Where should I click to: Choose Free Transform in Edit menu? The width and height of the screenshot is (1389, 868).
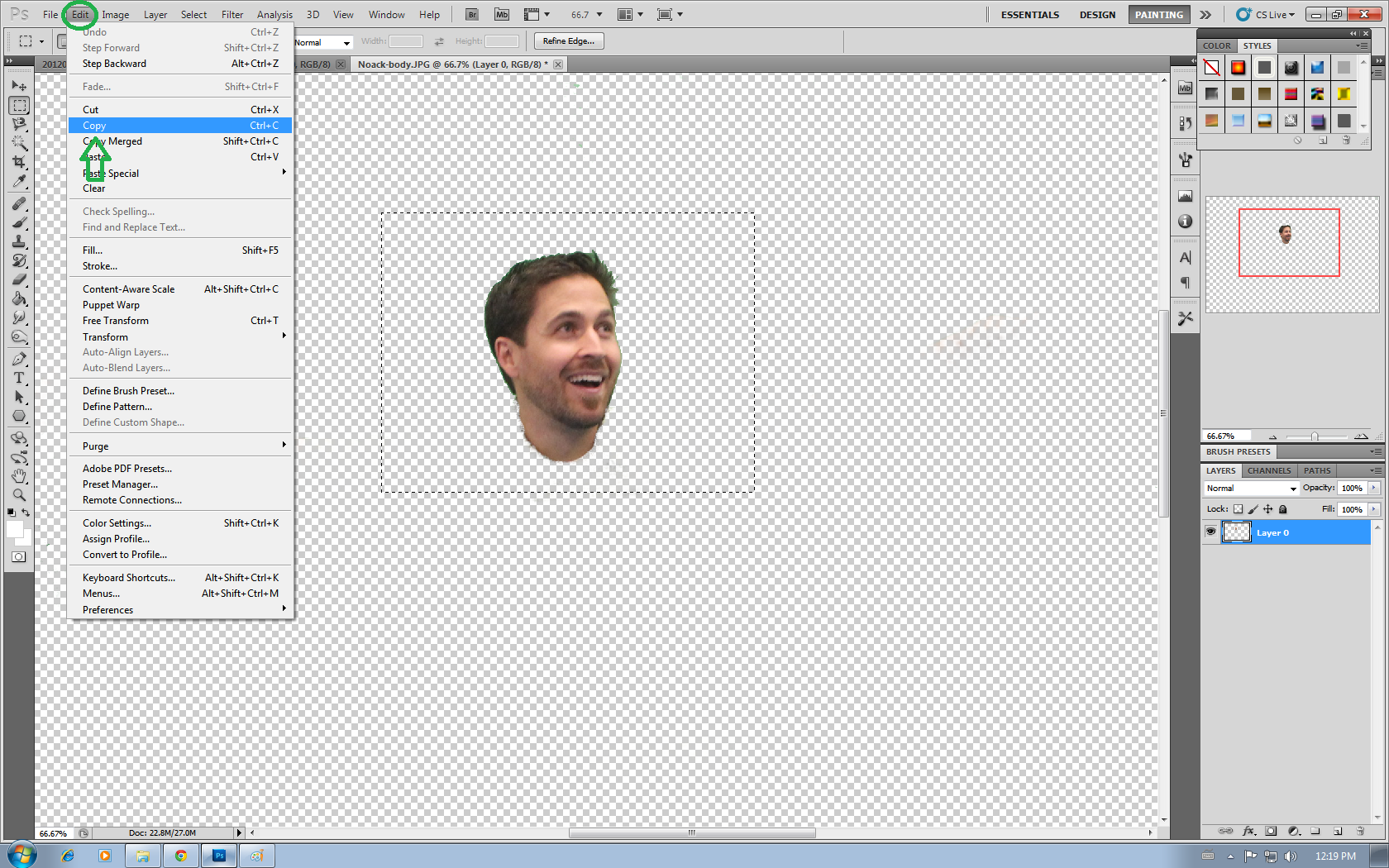pyautogui.click(x=180, y=321)
